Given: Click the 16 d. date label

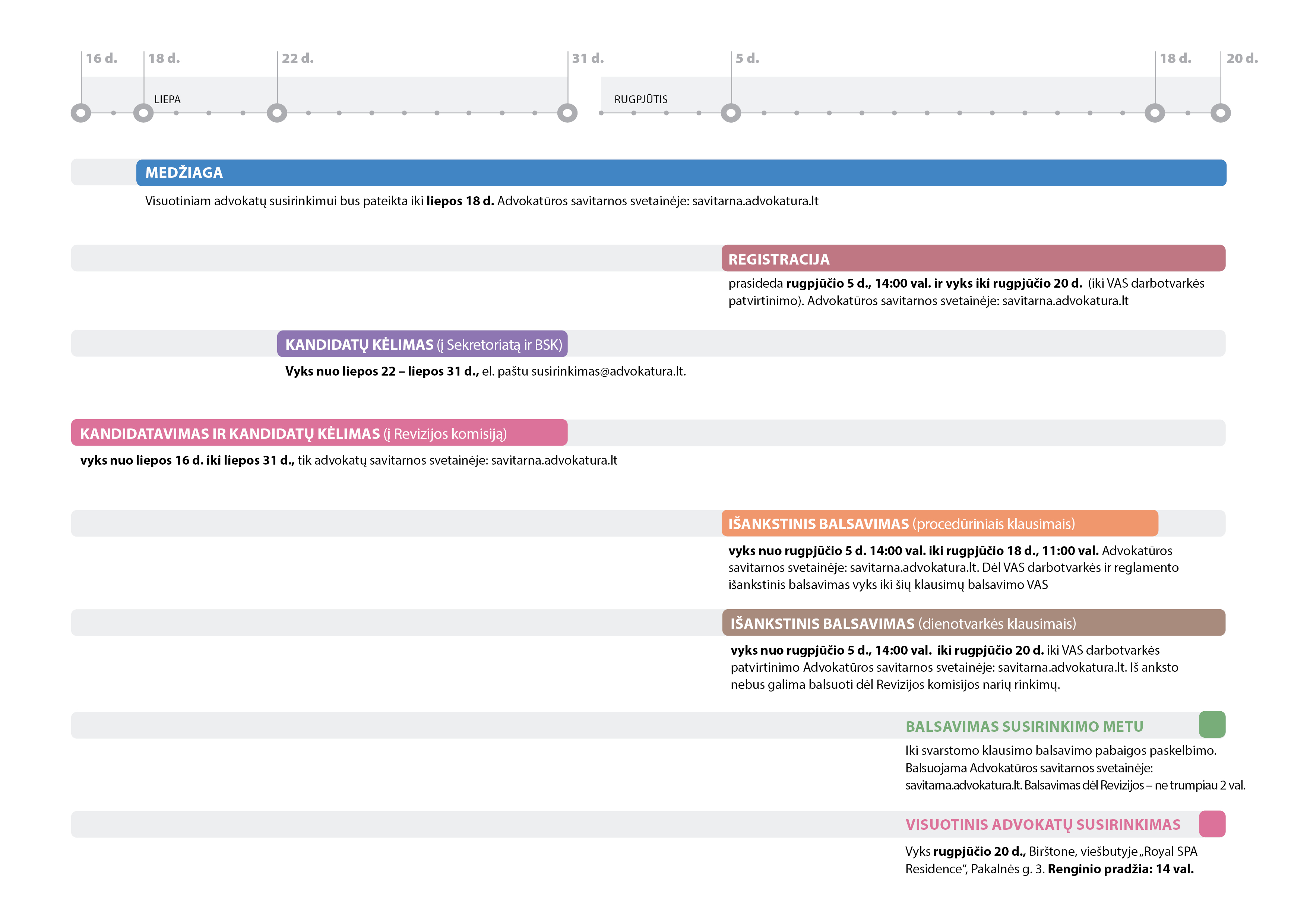Looking at the screenshot, I should [x=101, y=58].
